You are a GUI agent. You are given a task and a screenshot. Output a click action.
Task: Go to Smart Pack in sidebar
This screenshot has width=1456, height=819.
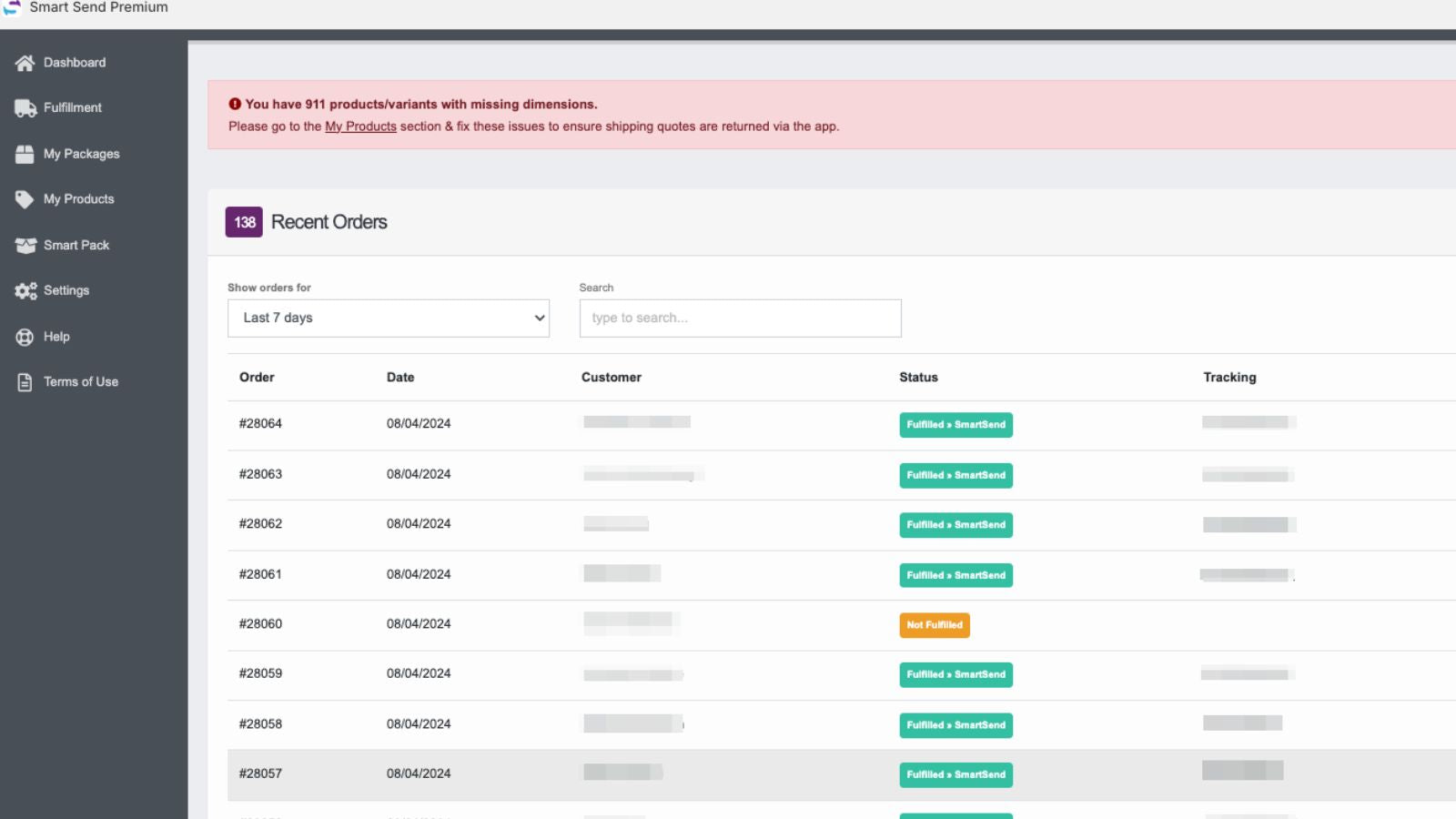[x=76, y=245]
